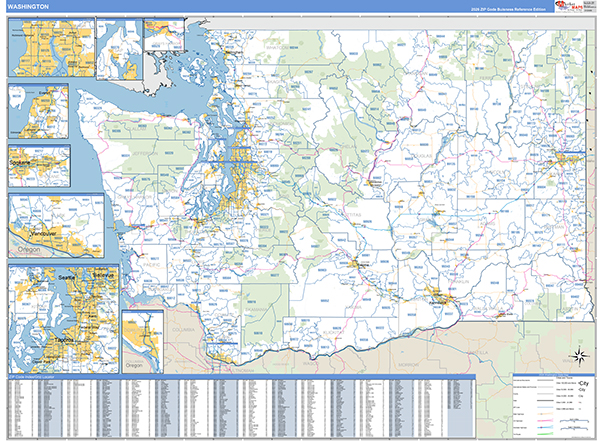Screen dimensions: 600x441
Task: Click the Oregon label in the Vancouver inset
Action: click(x=29, y=249)
